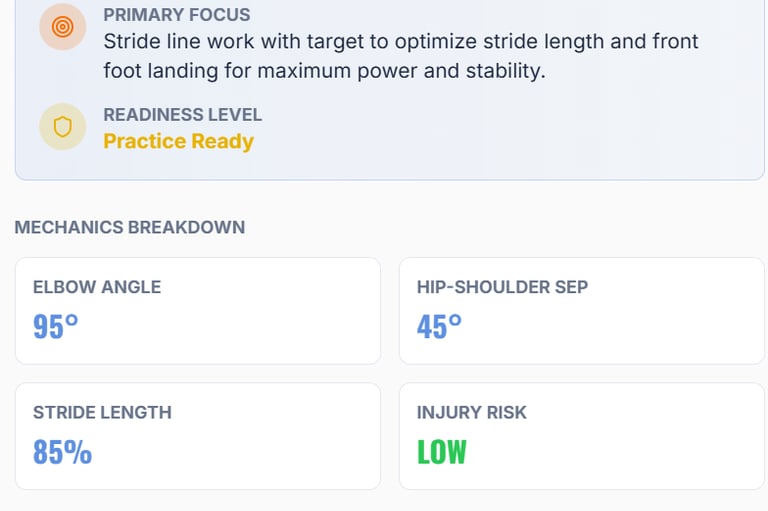768x511 pixels.
Task: Click the HIP-SHOULDER SEP label text
Action: 502,287
